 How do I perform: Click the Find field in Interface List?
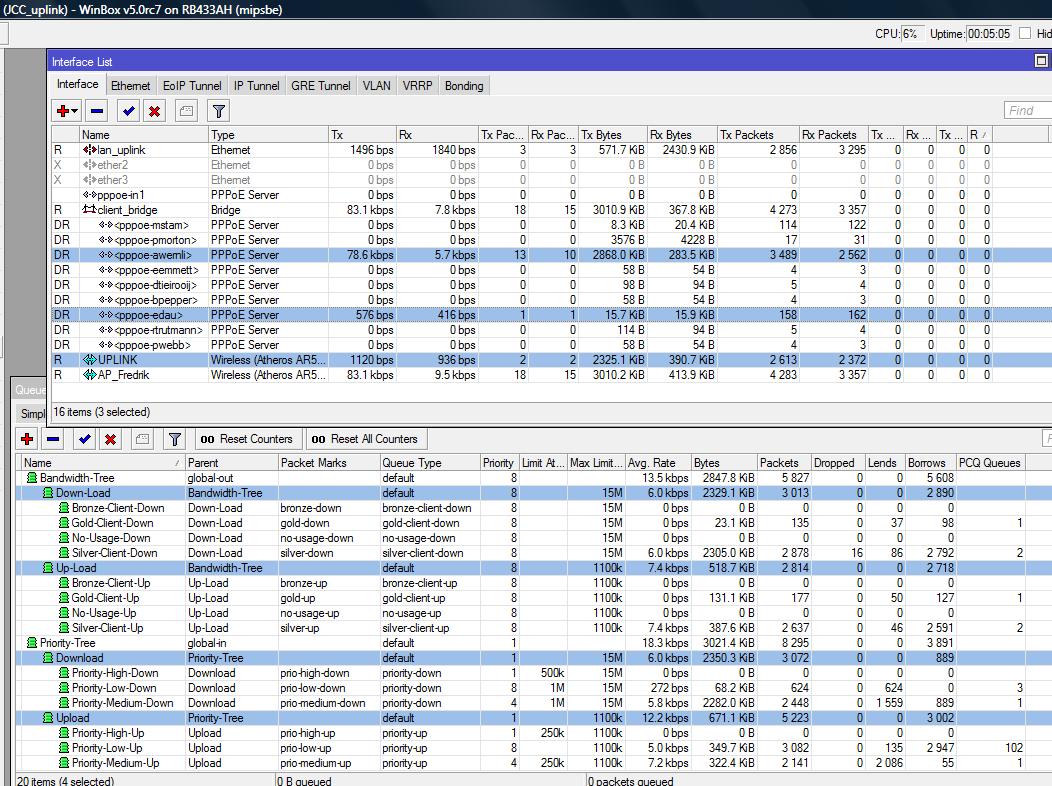click(1028, 111)
